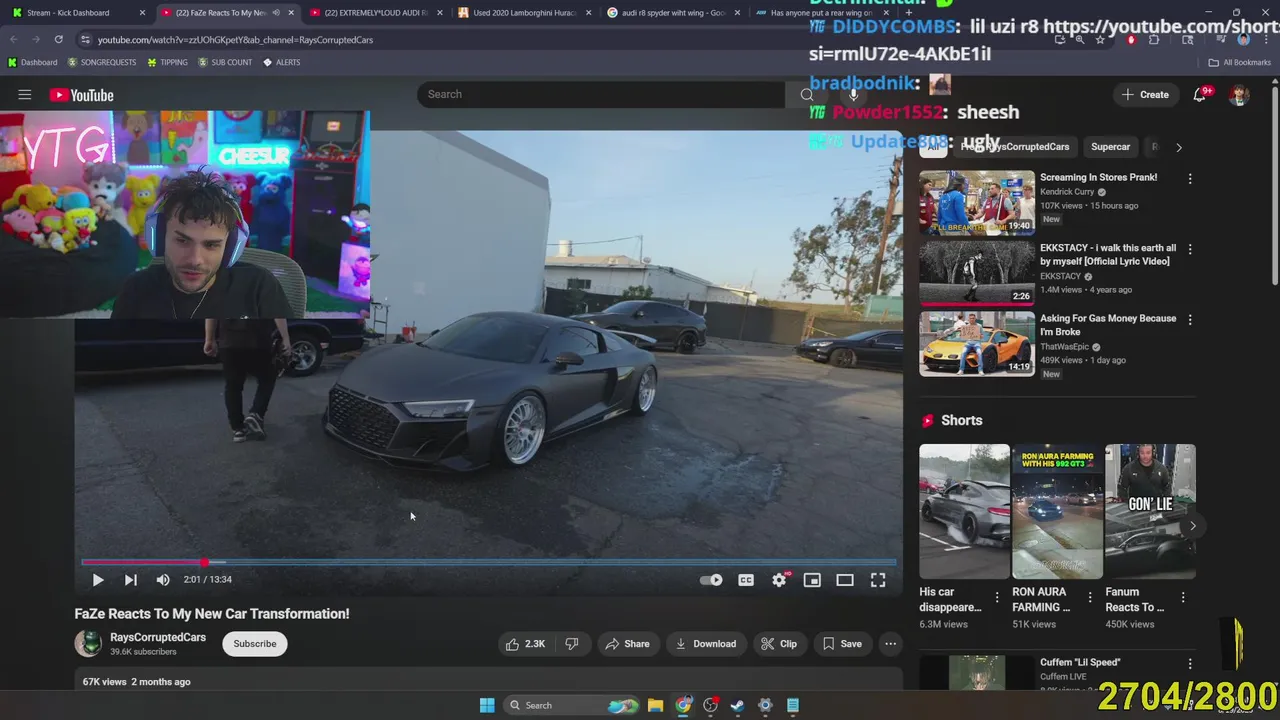Dislike this video
1280x720 pixels.
[572, 644]
